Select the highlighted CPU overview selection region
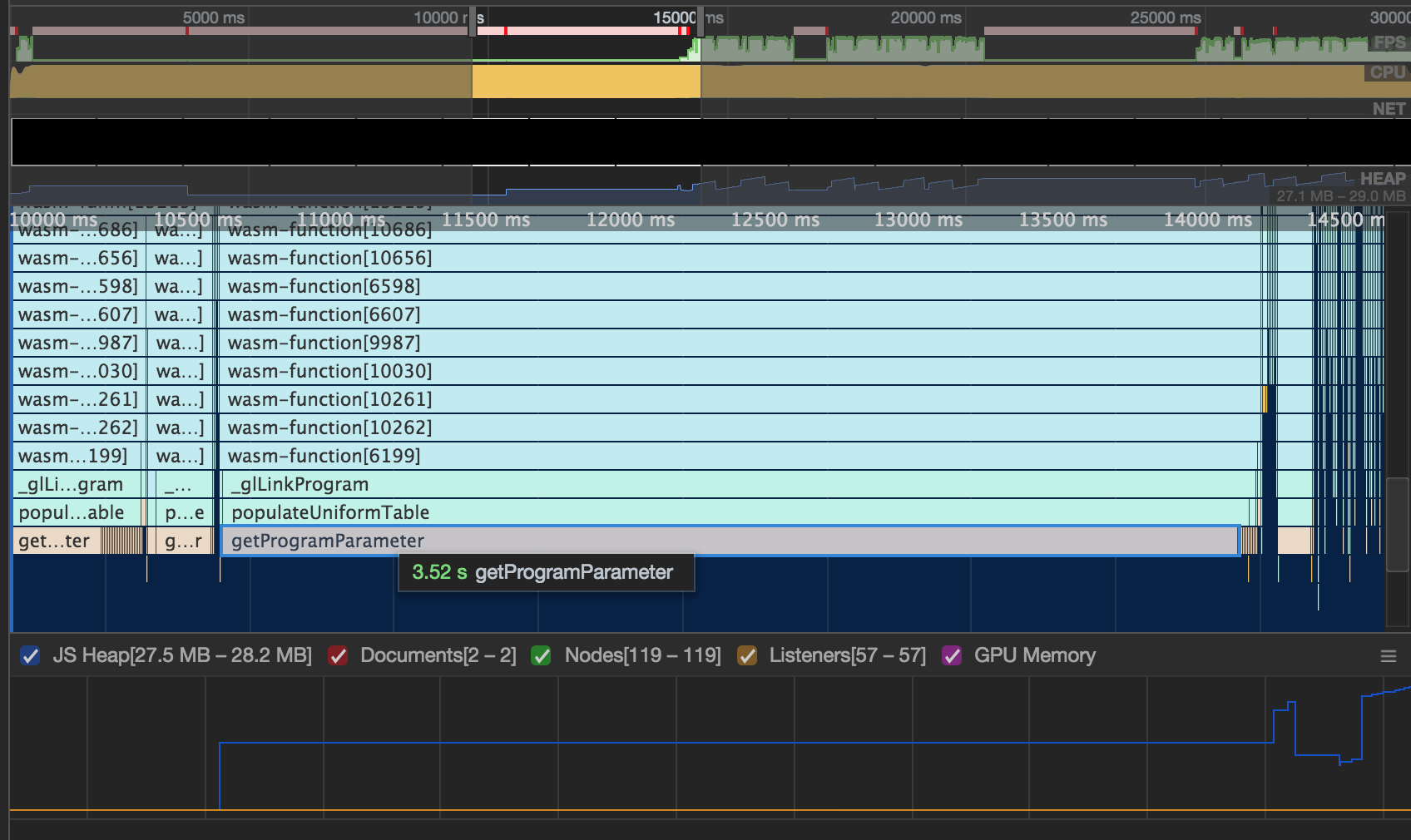This screenshot has height=840, width=1411. [x=587, y=82]
